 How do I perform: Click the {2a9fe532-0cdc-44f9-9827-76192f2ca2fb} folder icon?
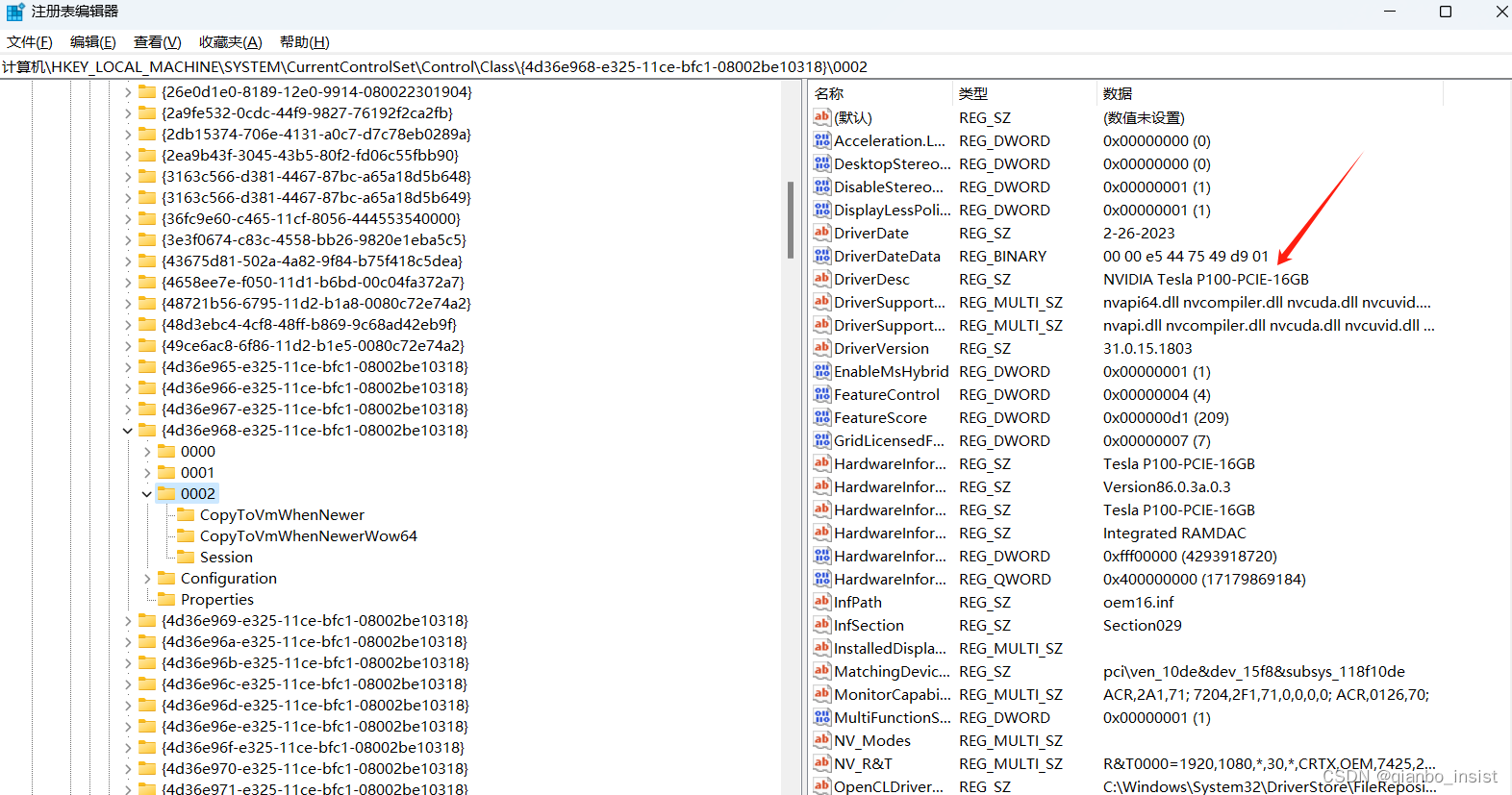(147, 112)
